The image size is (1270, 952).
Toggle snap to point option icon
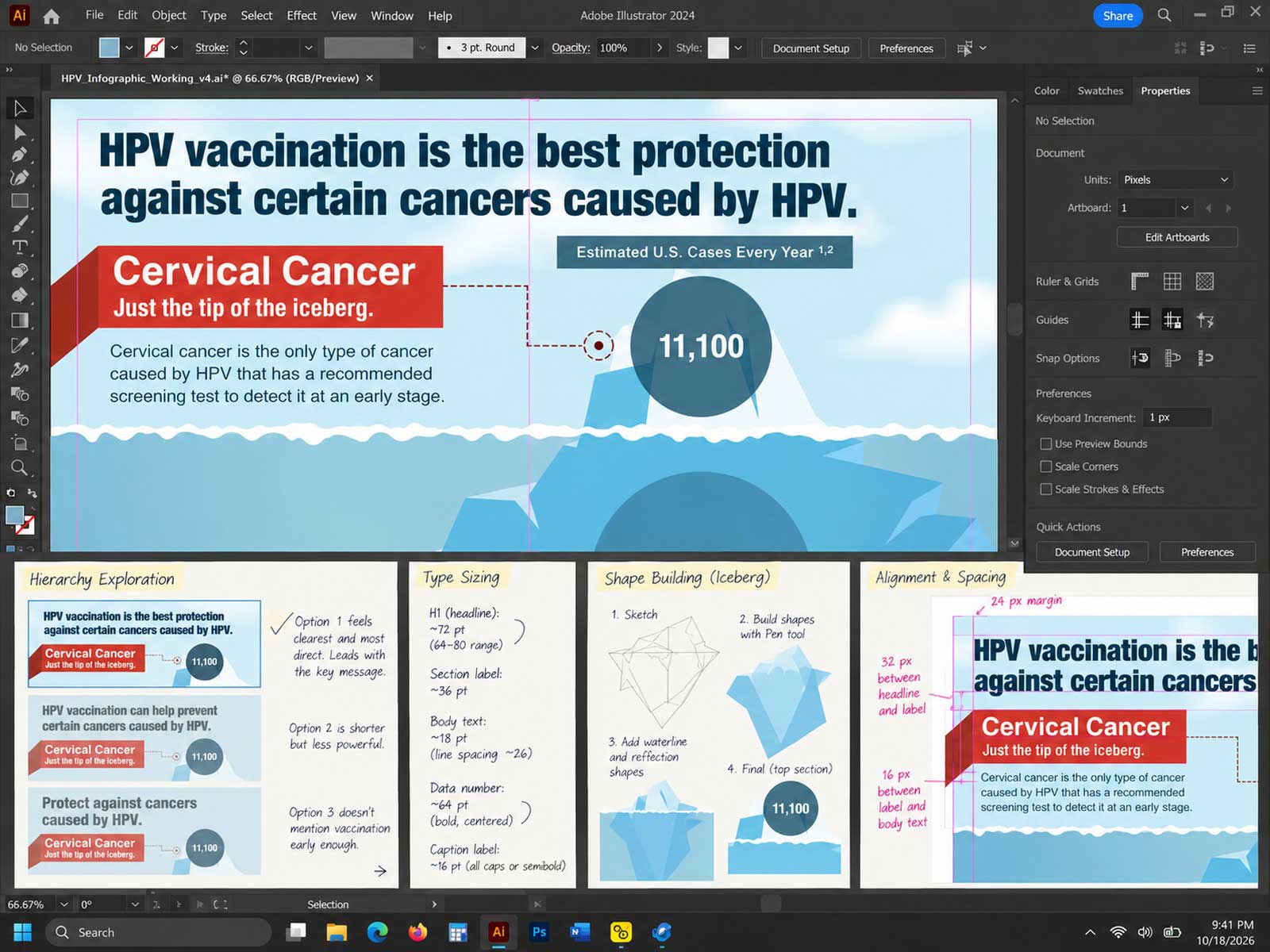point(1140,358)
